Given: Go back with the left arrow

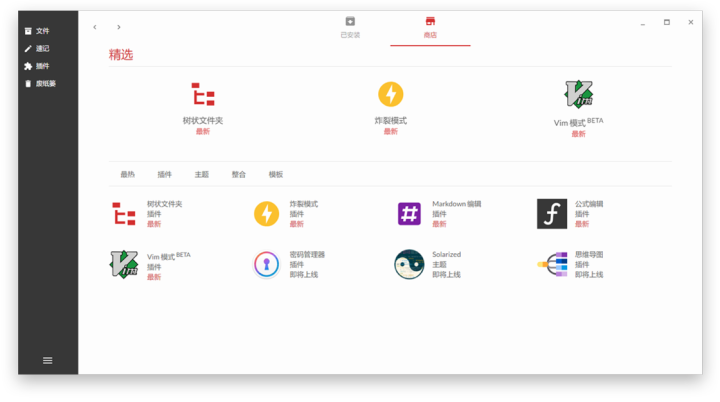Looking at the screenshot, I should pos(95,27).
